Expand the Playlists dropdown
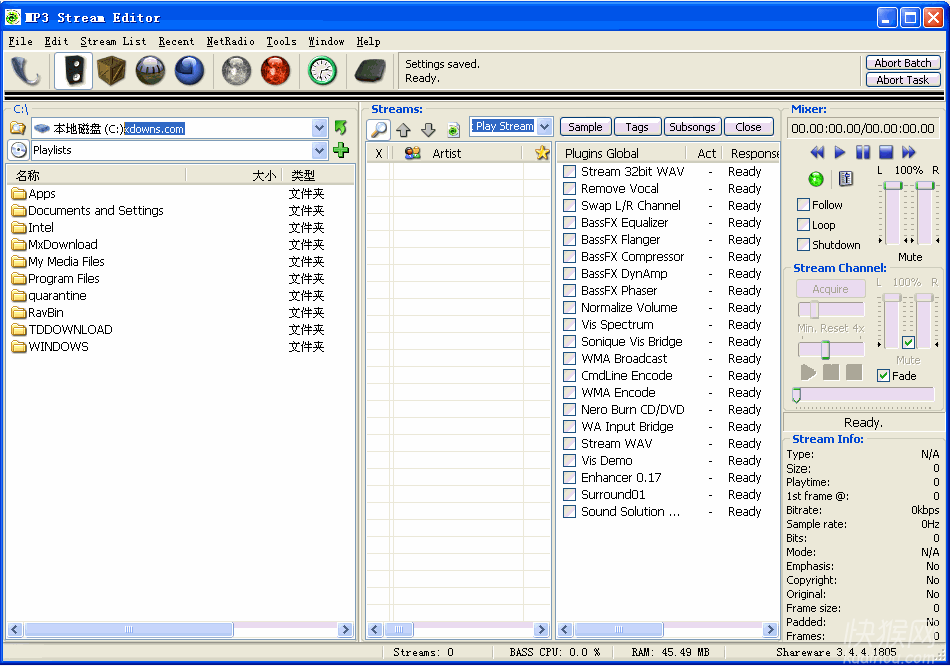Viewport: 950px width, 666px height. [x=319, y=150]
